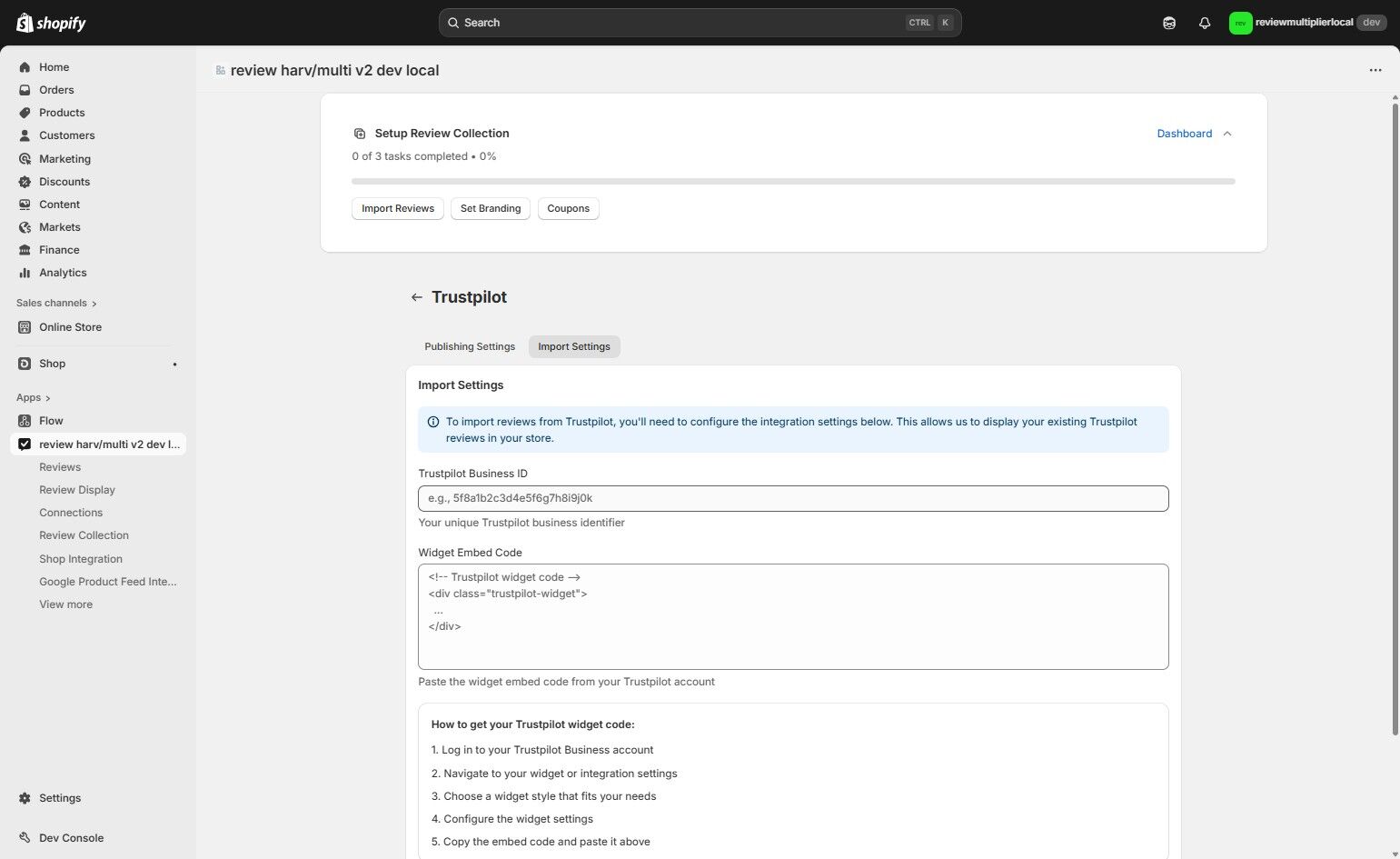Click the Trustpilot Business ID field
The width and height of the screenshot is (1400, 859).
click(792, 497)
